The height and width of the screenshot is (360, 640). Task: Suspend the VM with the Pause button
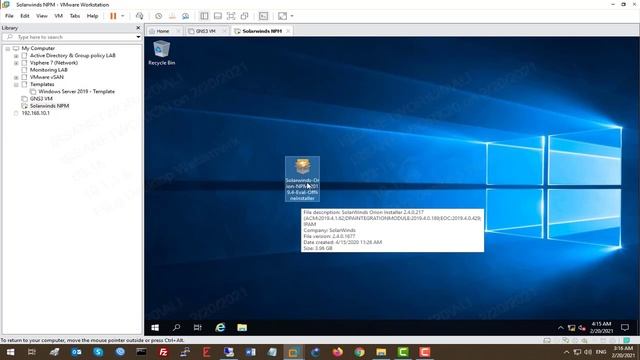tap(113, 16)
